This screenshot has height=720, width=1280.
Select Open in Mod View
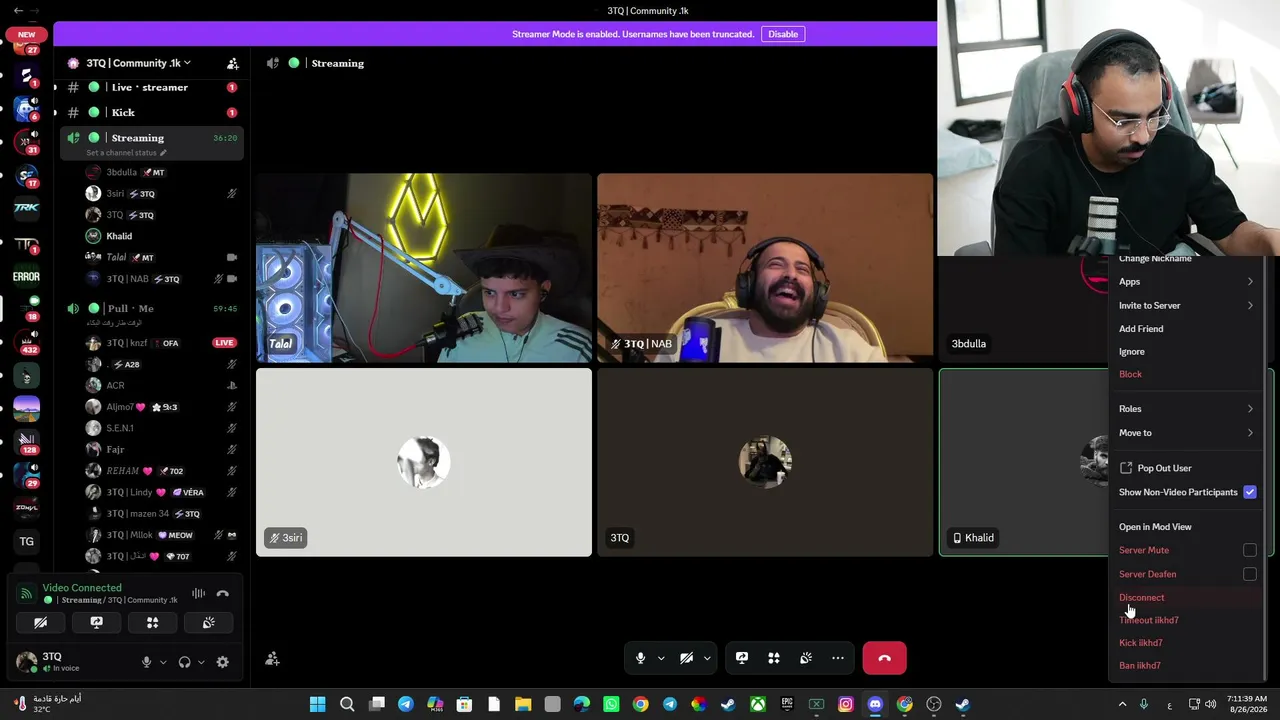point(1186,527)
